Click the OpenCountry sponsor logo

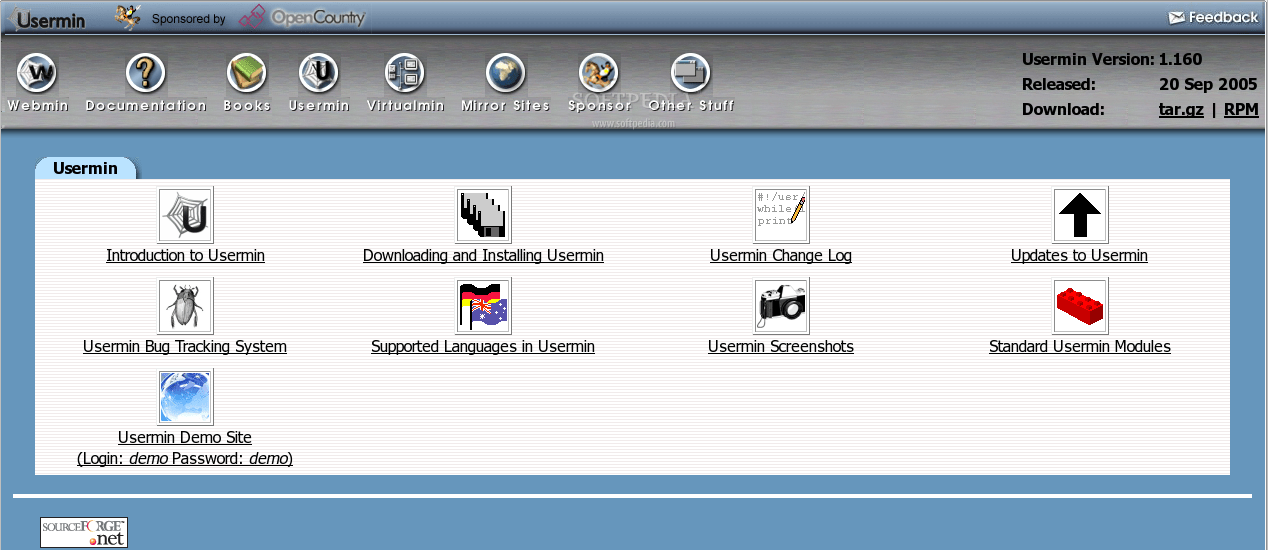[x=303, y=17]
